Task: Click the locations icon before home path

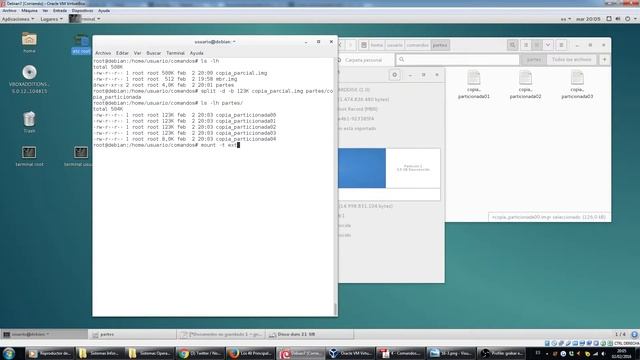Action: click(364, 45)
